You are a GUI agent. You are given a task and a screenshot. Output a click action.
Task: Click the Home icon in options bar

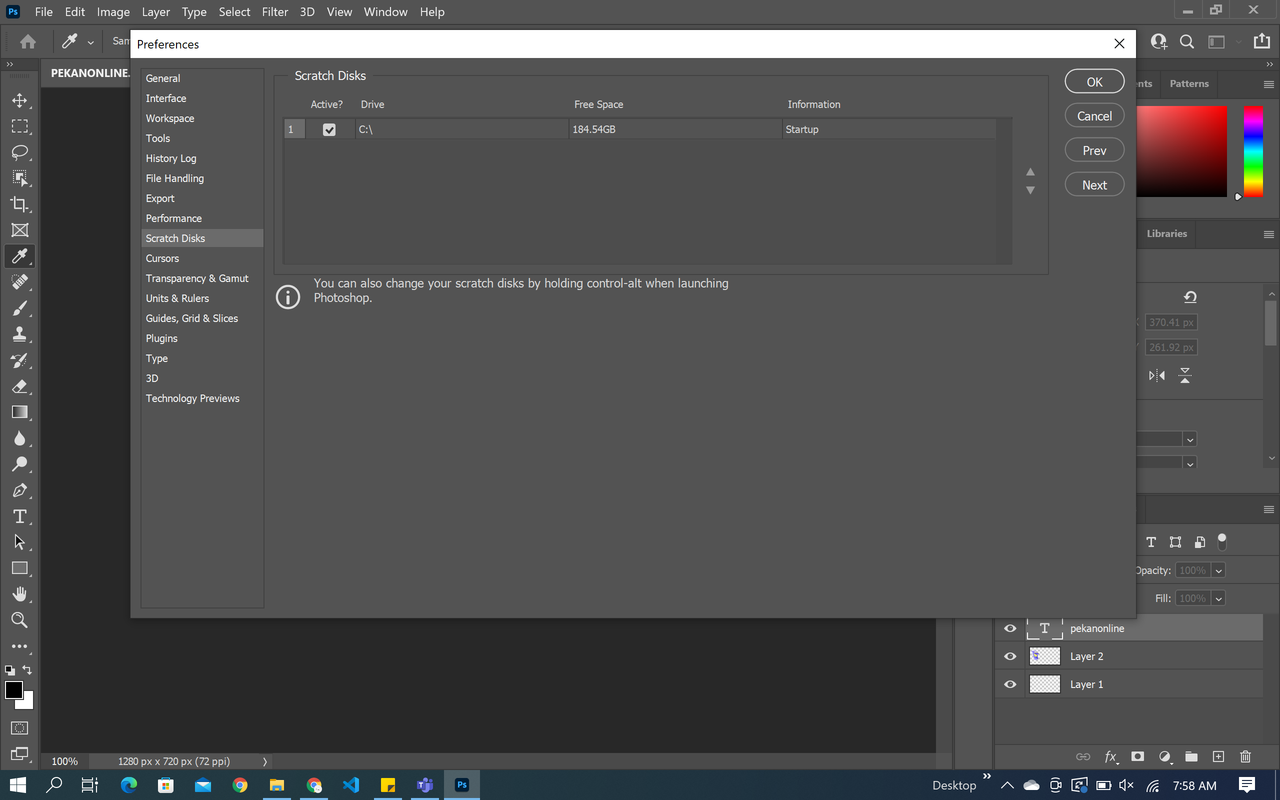click(x=28, y=42)
